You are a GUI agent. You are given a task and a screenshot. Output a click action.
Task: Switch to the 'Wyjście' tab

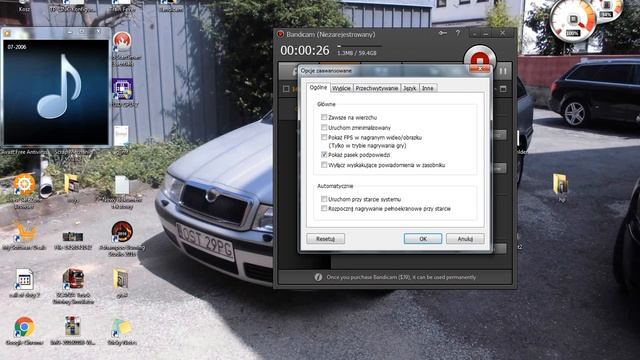pos(341,88)
